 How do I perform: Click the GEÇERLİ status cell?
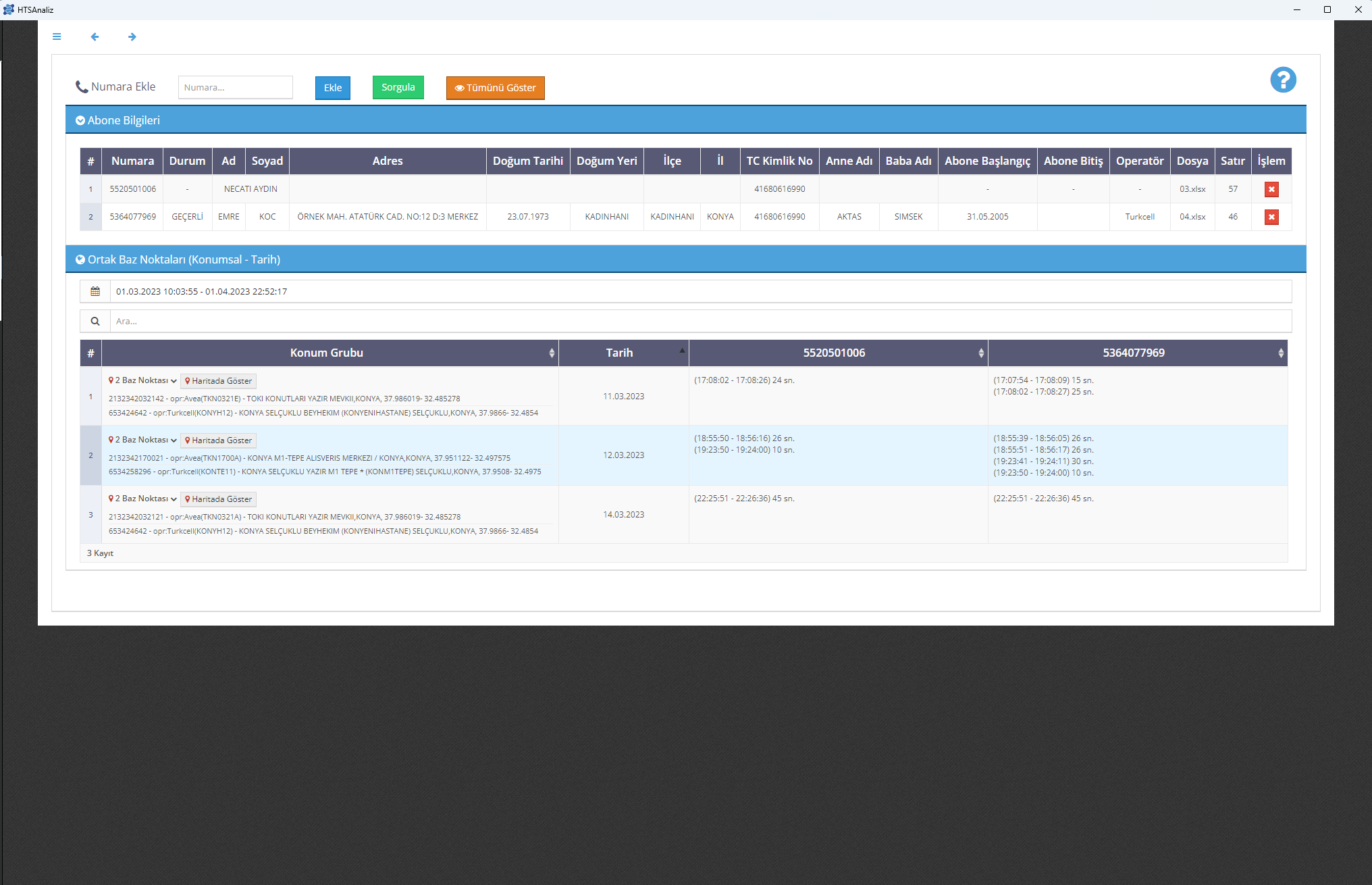tap(187, 217)
